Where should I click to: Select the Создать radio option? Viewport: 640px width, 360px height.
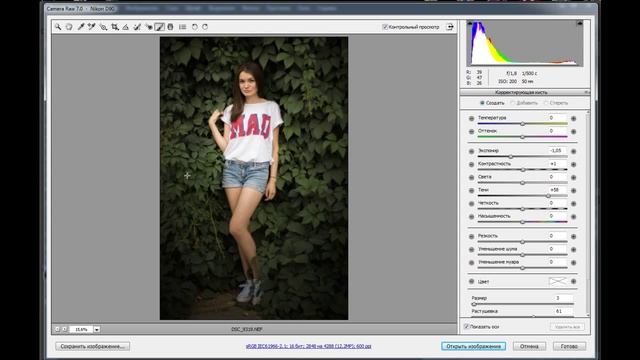(482, 103)
